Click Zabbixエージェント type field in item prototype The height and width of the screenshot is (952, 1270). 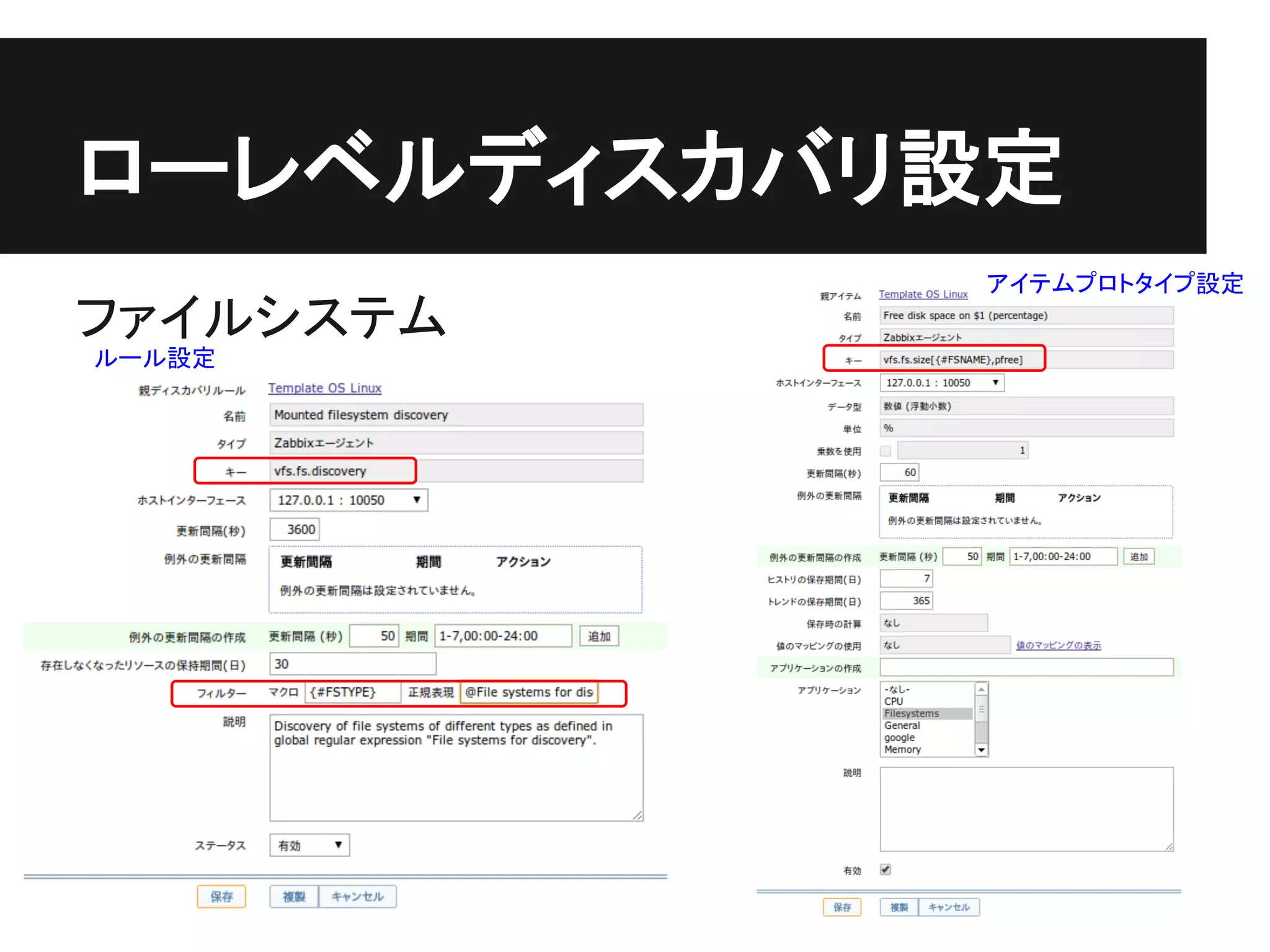coord(1026,337)
